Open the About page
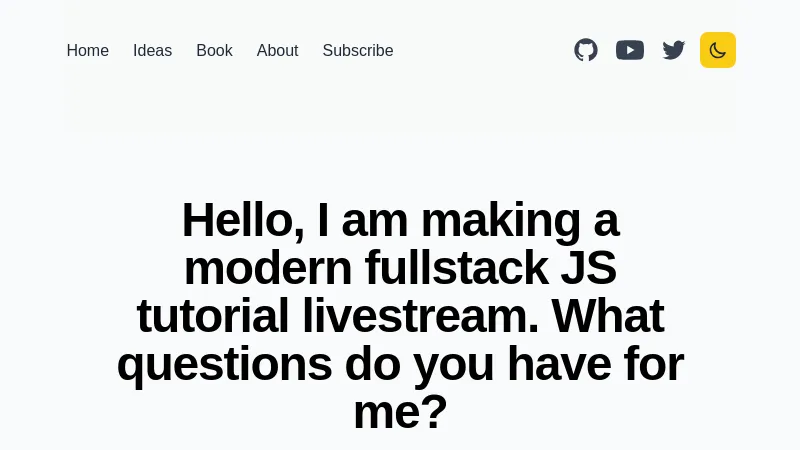This screenshot has width=800, height=450. pos(277,50)
